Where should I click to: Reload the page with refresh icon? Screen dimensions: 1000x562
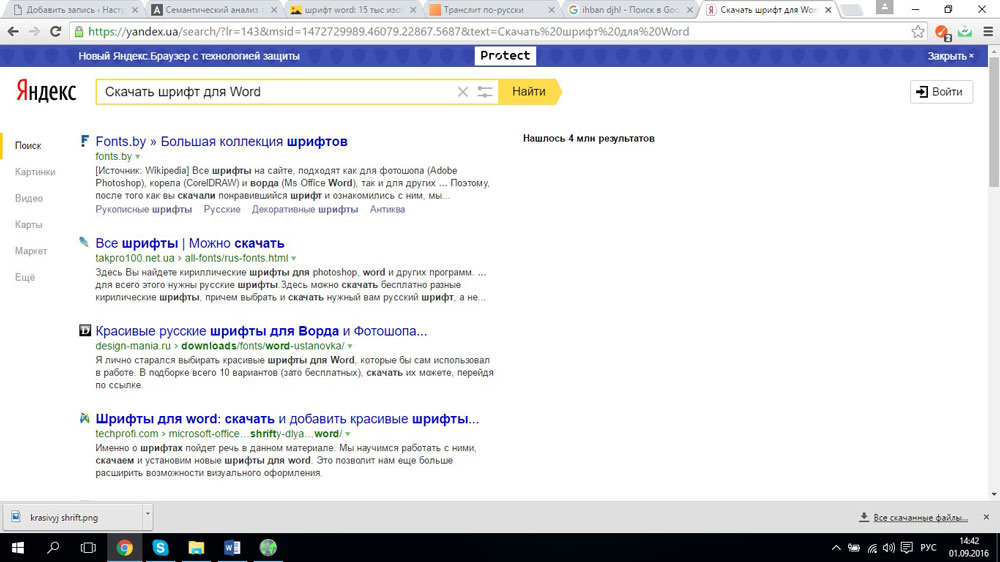point(56,31)
